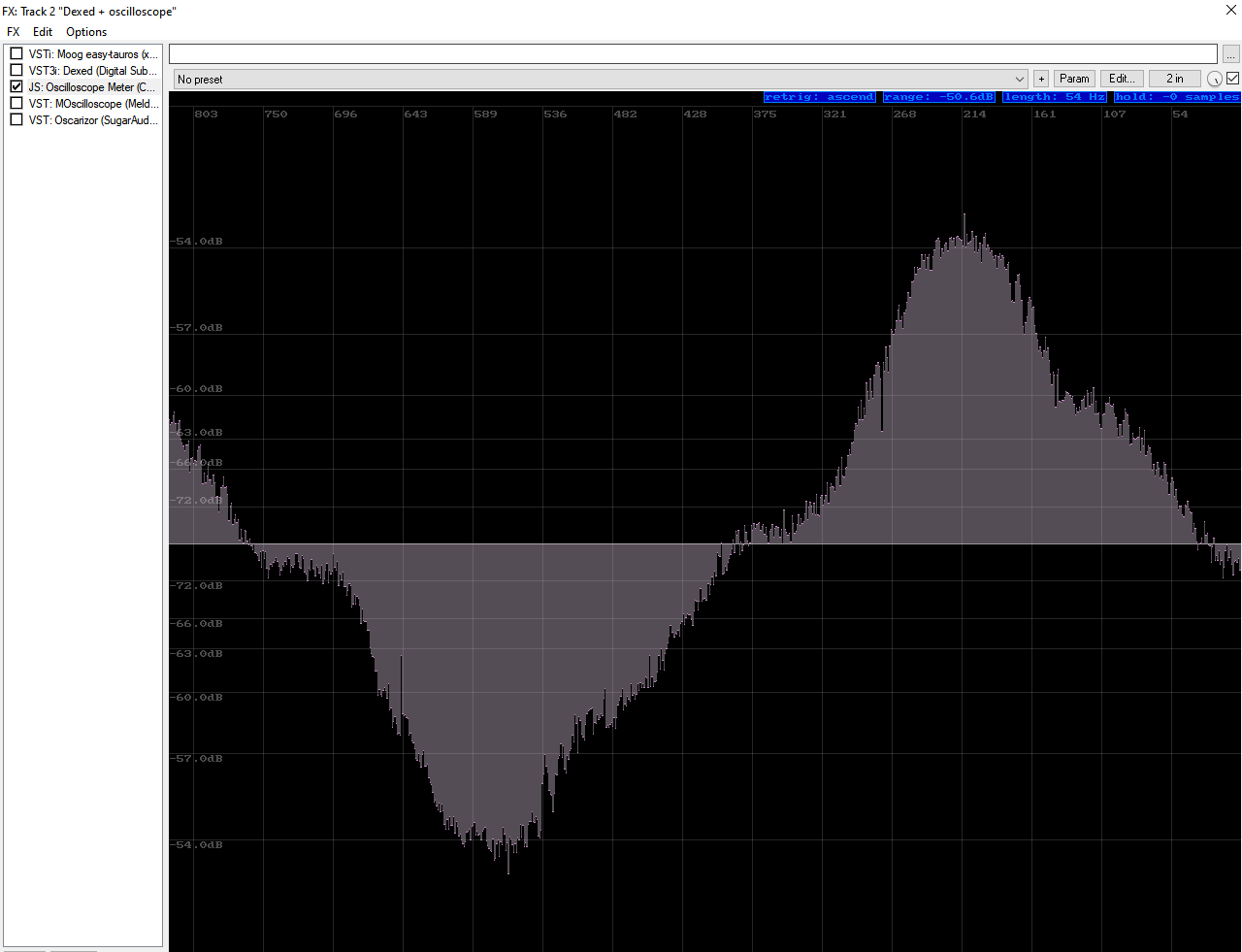Screen dimensions: 1242x952
Task: Enable the Moog easy-tauros VSTi checkbox
Action: click(x=16, y=54)
